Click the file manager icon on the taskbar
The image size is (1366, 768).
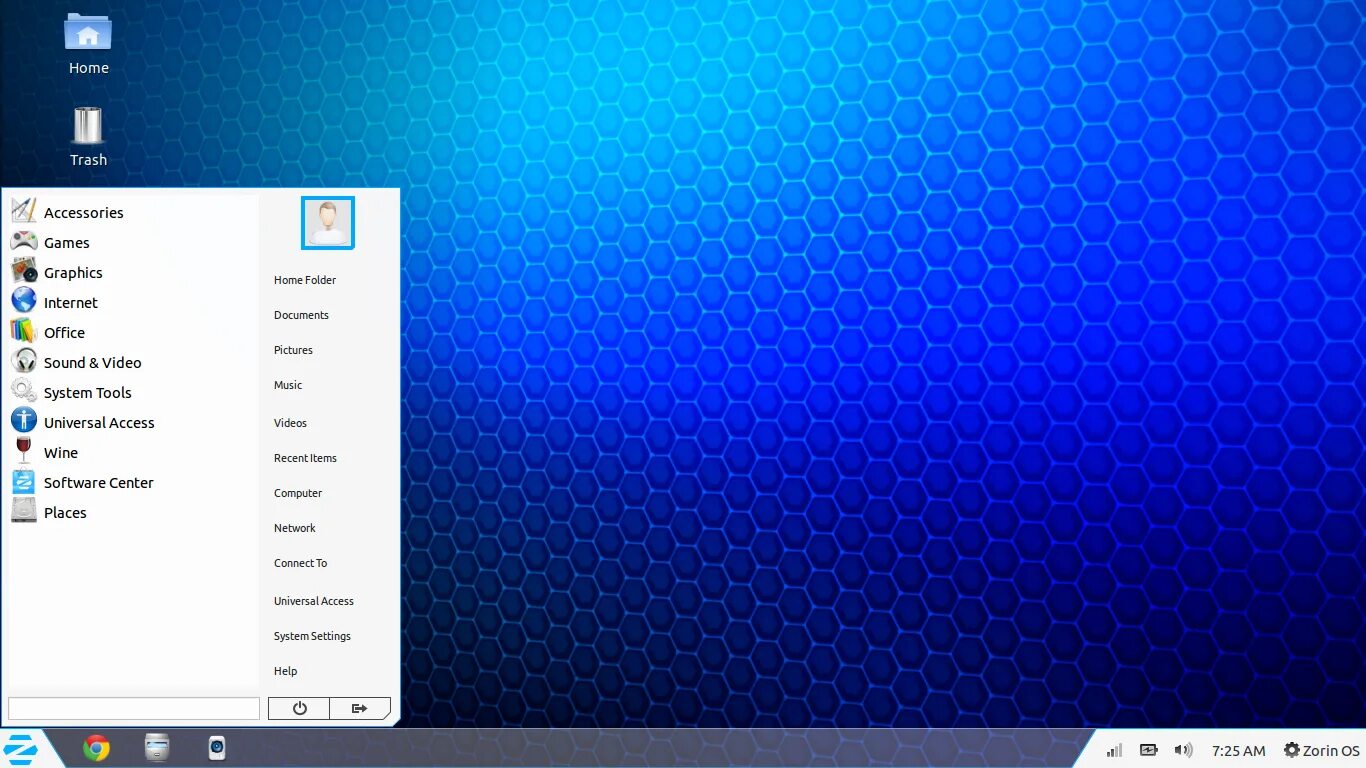click(157, 747)
